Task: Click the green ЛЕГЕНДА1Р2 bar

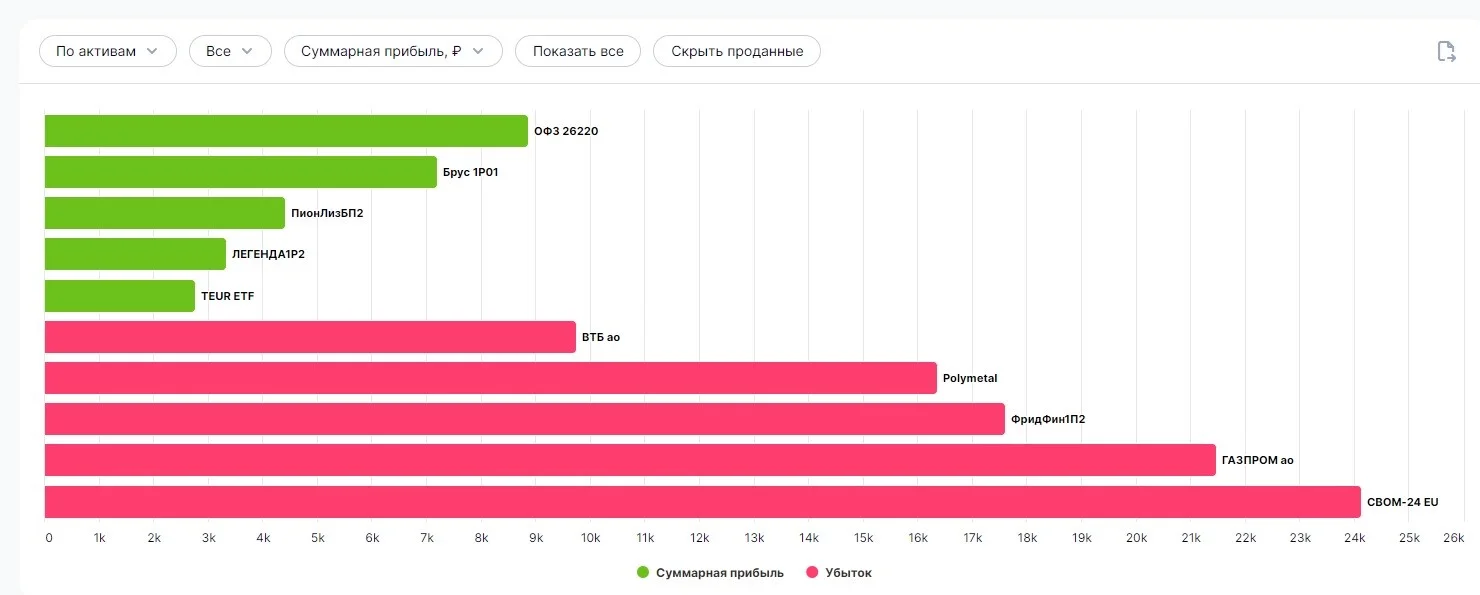Action: coord(135,254)
